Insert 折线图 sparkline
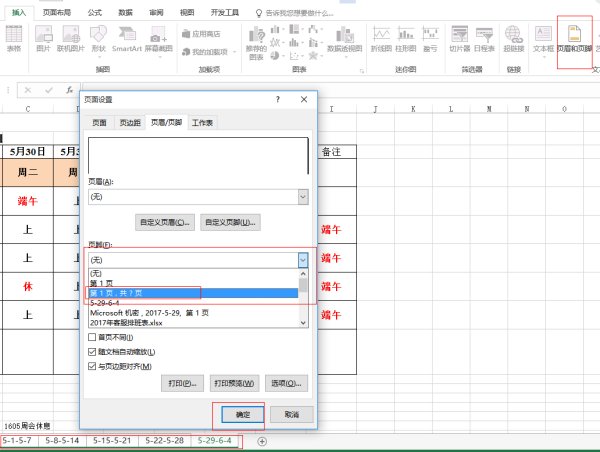600x452 pixels. coord(381,39)
